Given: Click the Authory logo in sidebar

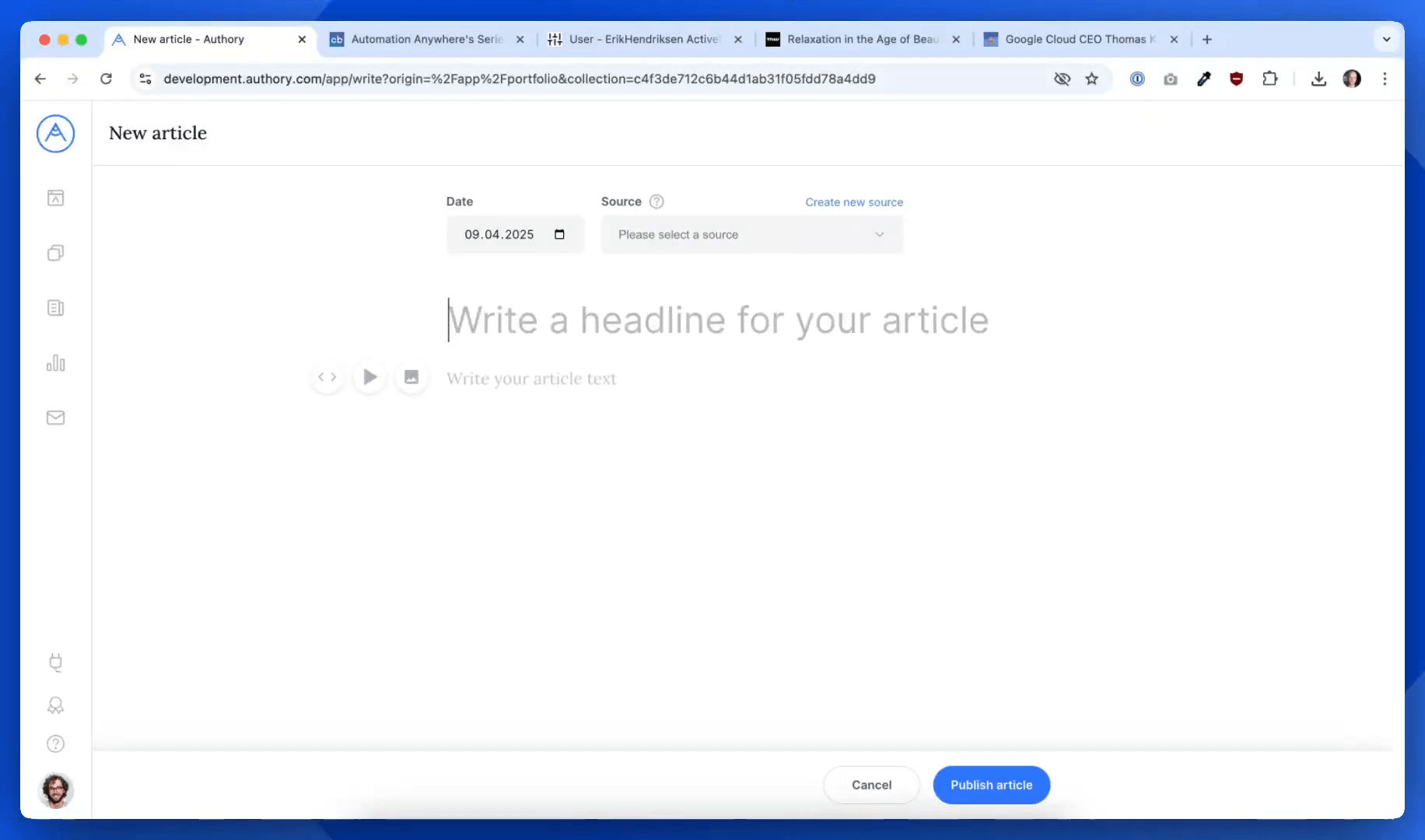Looking at the screenshot, I should point(55,134).
